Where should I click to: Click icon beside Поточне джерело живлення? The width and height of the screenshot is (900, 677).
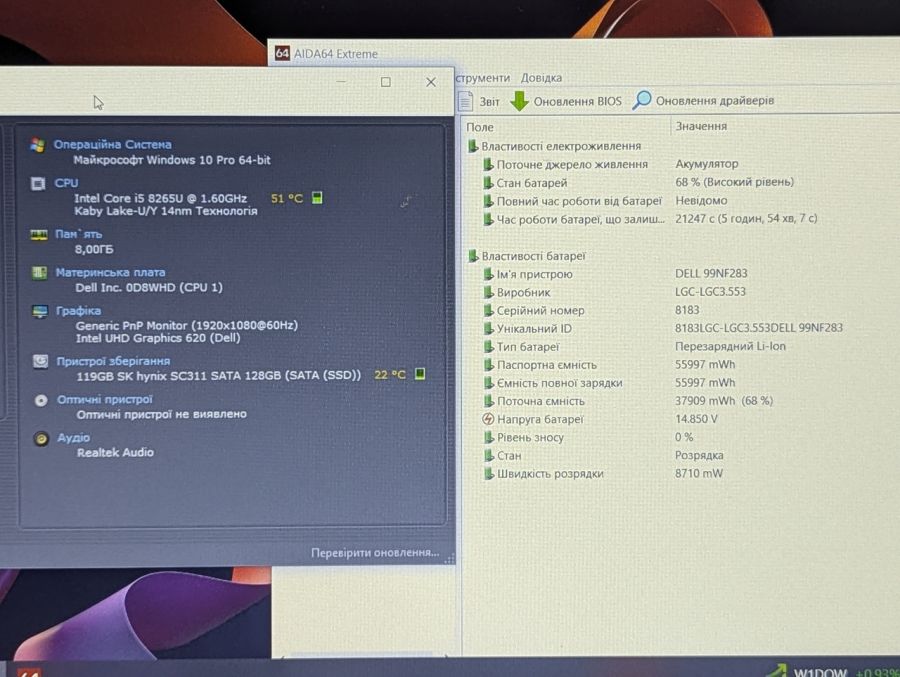click(488, 165)
